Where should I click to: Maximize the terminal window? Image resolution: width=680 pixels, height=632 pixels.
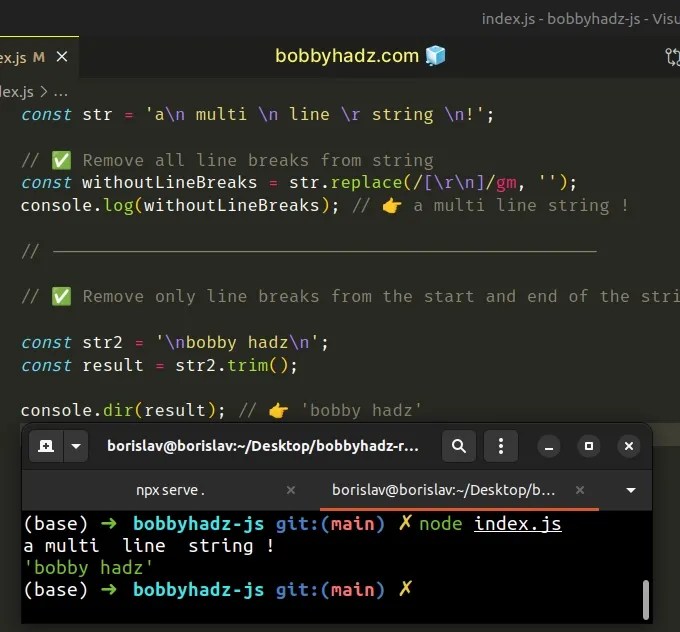pos(589,446)
